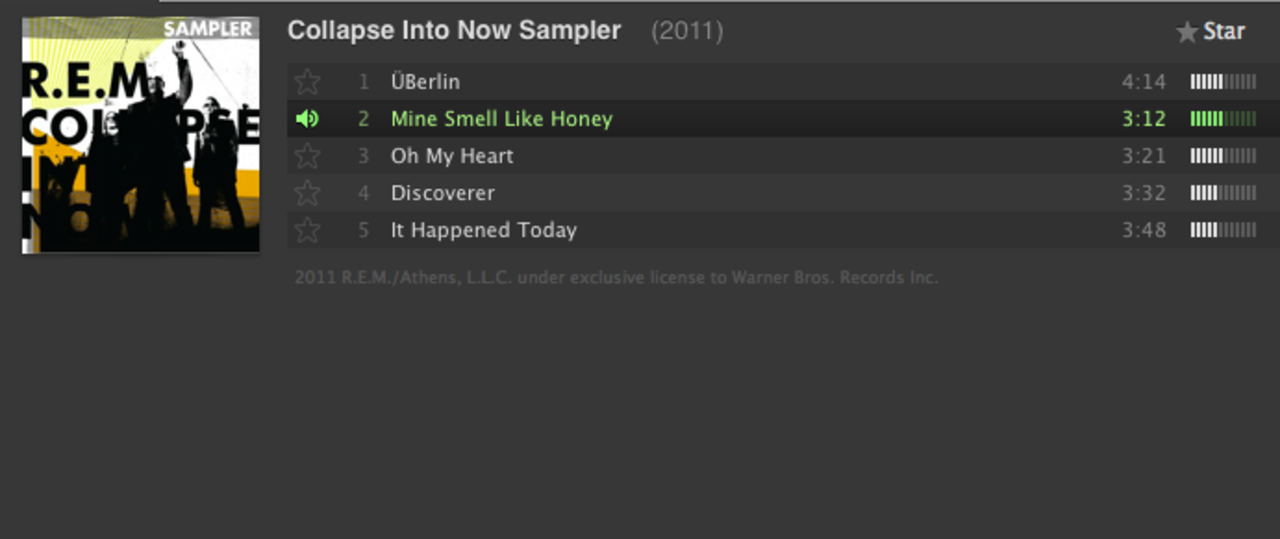Select the Discoverer track title
Screen dimensions: 1280x539
click(443, 193)
